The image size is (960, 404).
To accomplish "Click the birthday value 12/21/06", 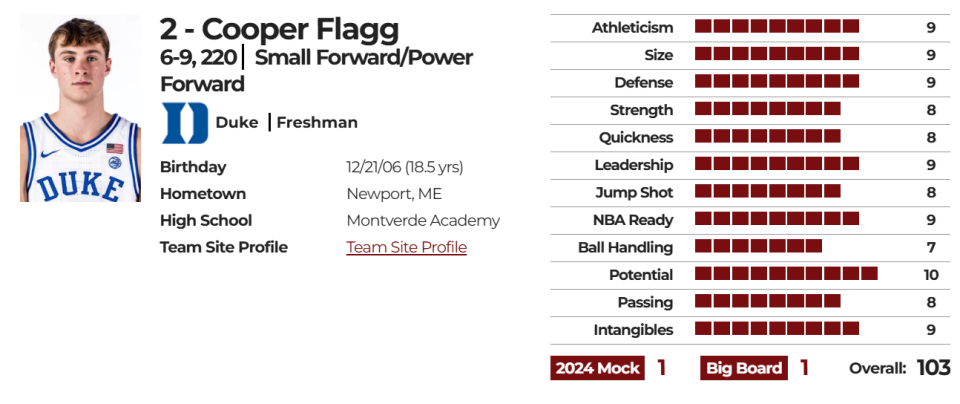I will (x=374, y=167).
